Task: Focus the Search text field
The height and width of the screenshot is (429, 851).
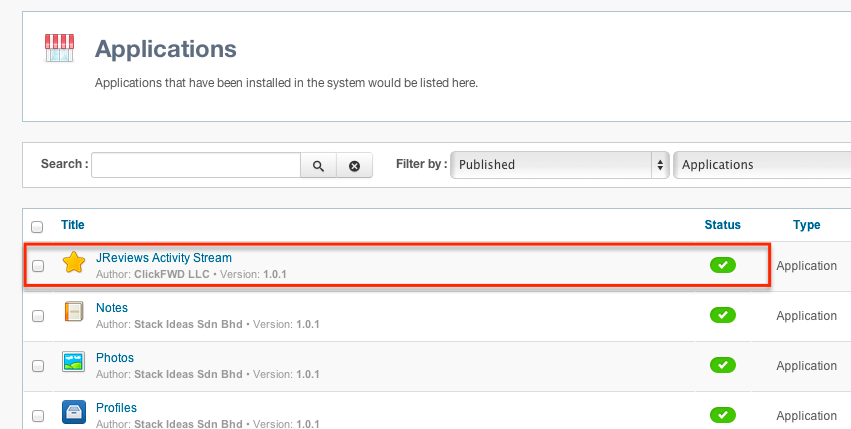Action: point(196,165)
